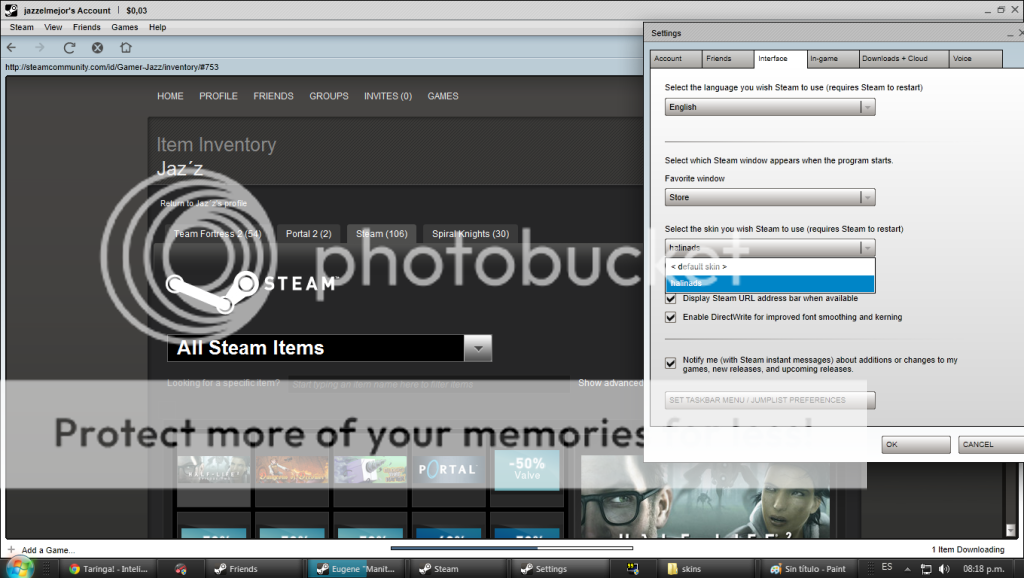The width and height of the screenshot is (1024, 578).
Task: Switch to Sin título - Paint window
Action: (x=808, y=569)
